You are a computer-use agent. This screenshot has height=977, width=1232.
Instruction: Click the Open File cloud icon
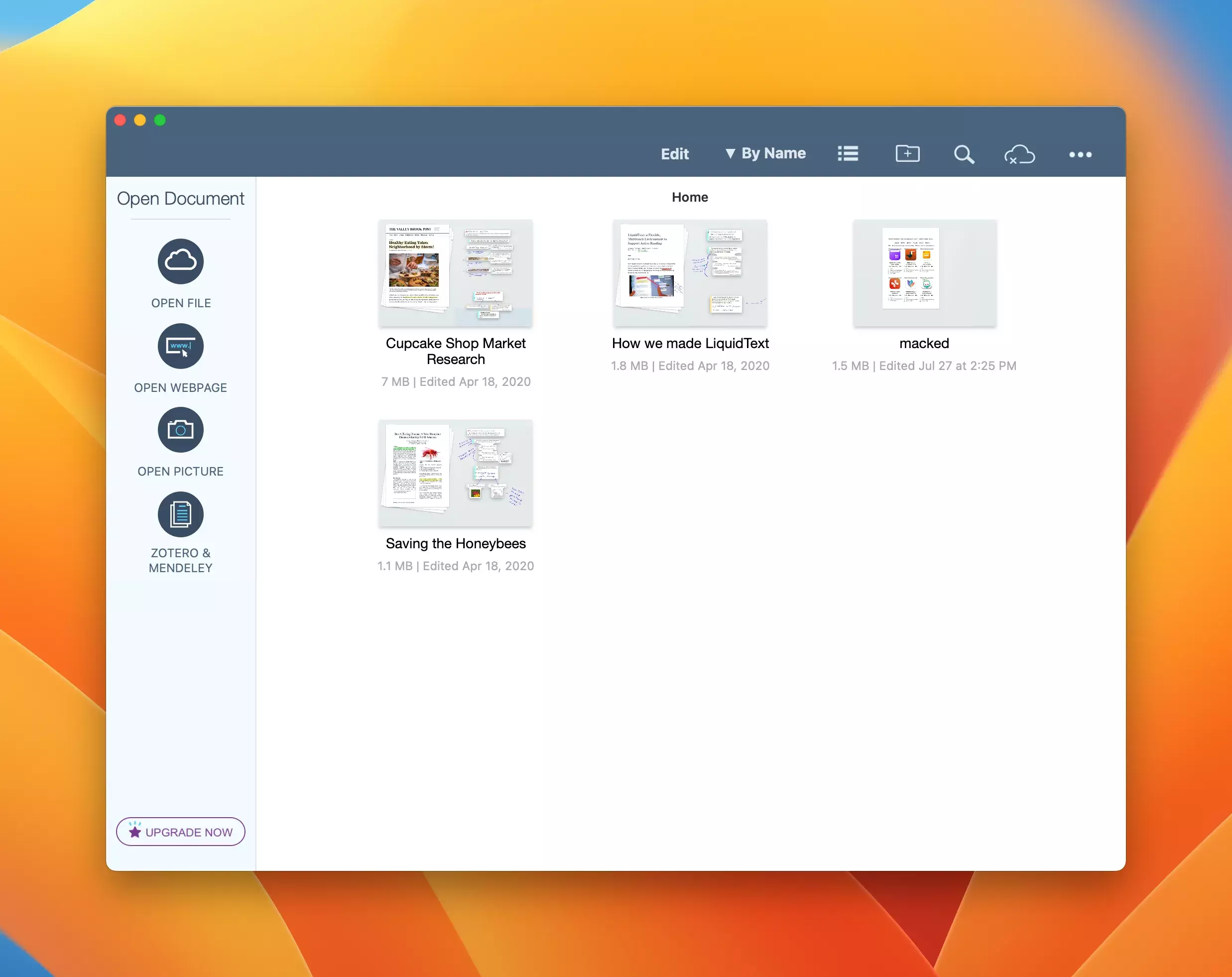click(x=181, y=261)
